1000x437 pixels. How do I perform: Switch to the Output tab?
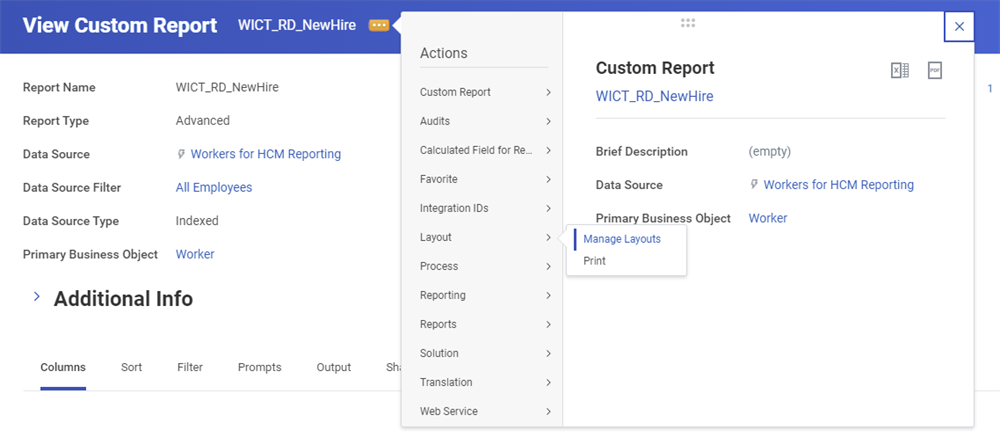[334, 367]
